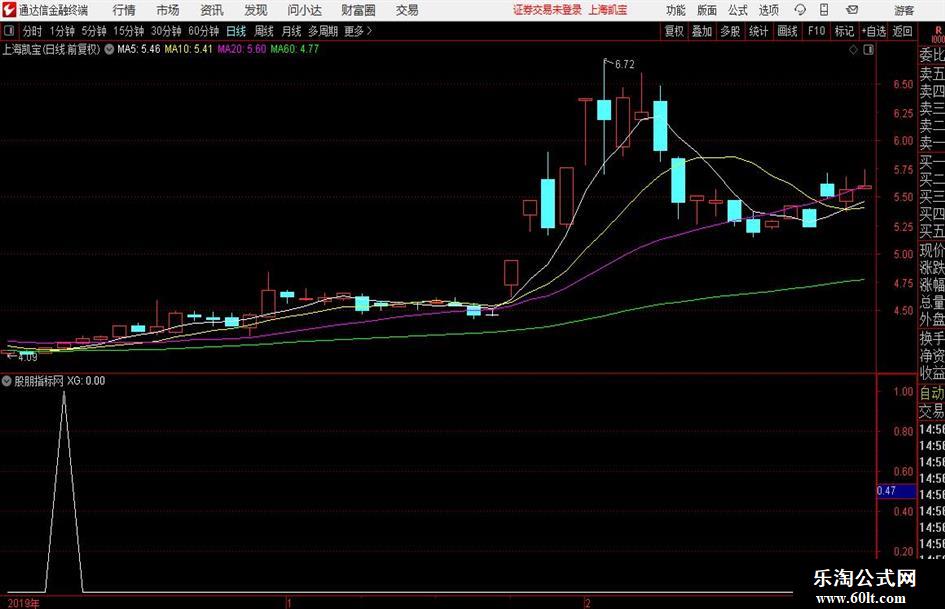
Task: Click the 自动 label in side panel
Action: [x=932, y=393]
